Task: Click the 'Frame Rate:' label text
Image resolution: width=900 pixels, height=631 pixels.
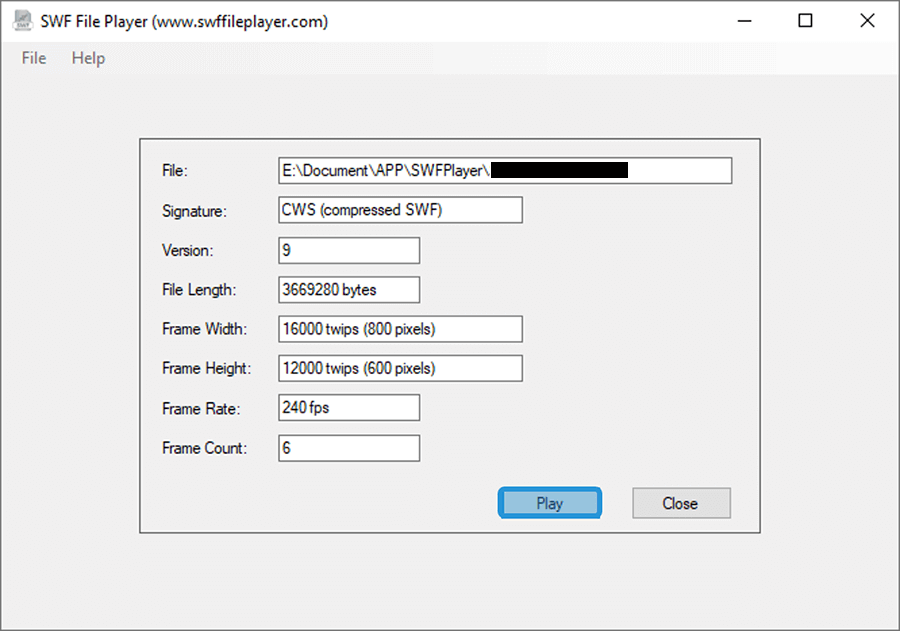Action: coord(201,409)
